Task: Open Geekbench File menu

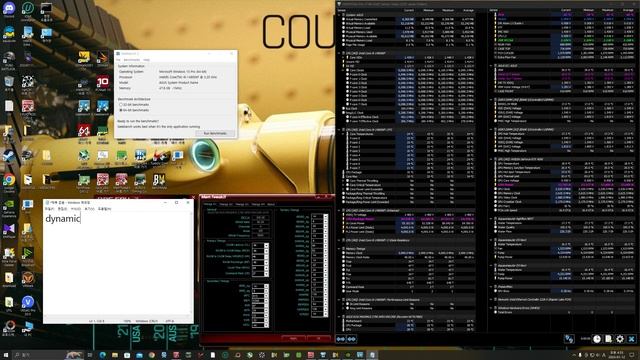Action: 118,60
